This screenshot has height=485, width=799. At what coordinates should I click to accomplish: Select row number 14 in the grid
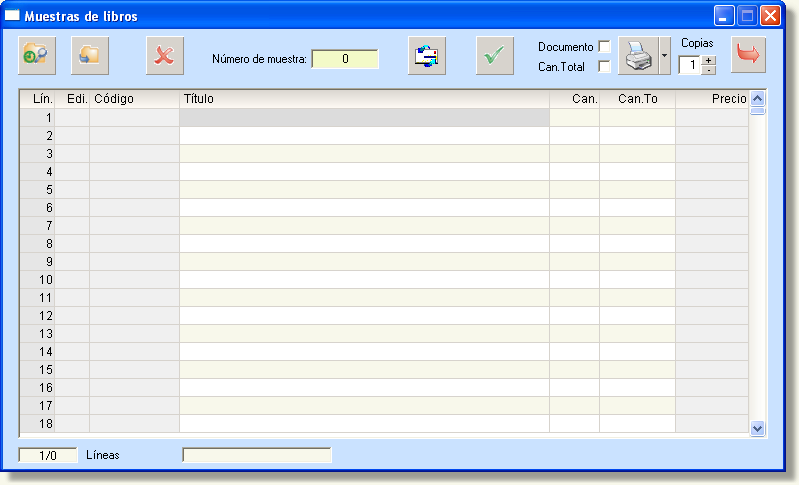[x=38, y=352]
